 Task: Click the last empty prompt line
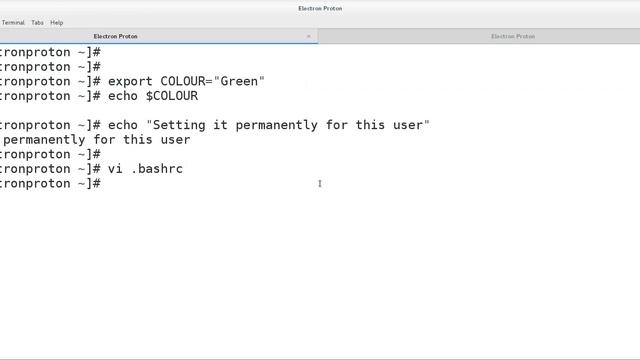click(x=50, y=184)
